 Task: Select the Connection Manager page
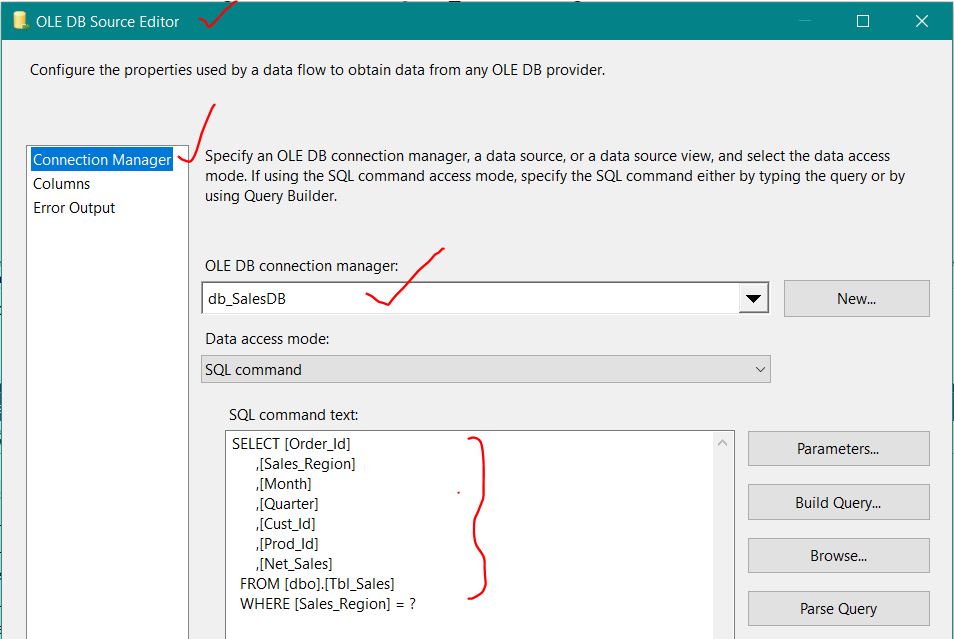point(101,159)
